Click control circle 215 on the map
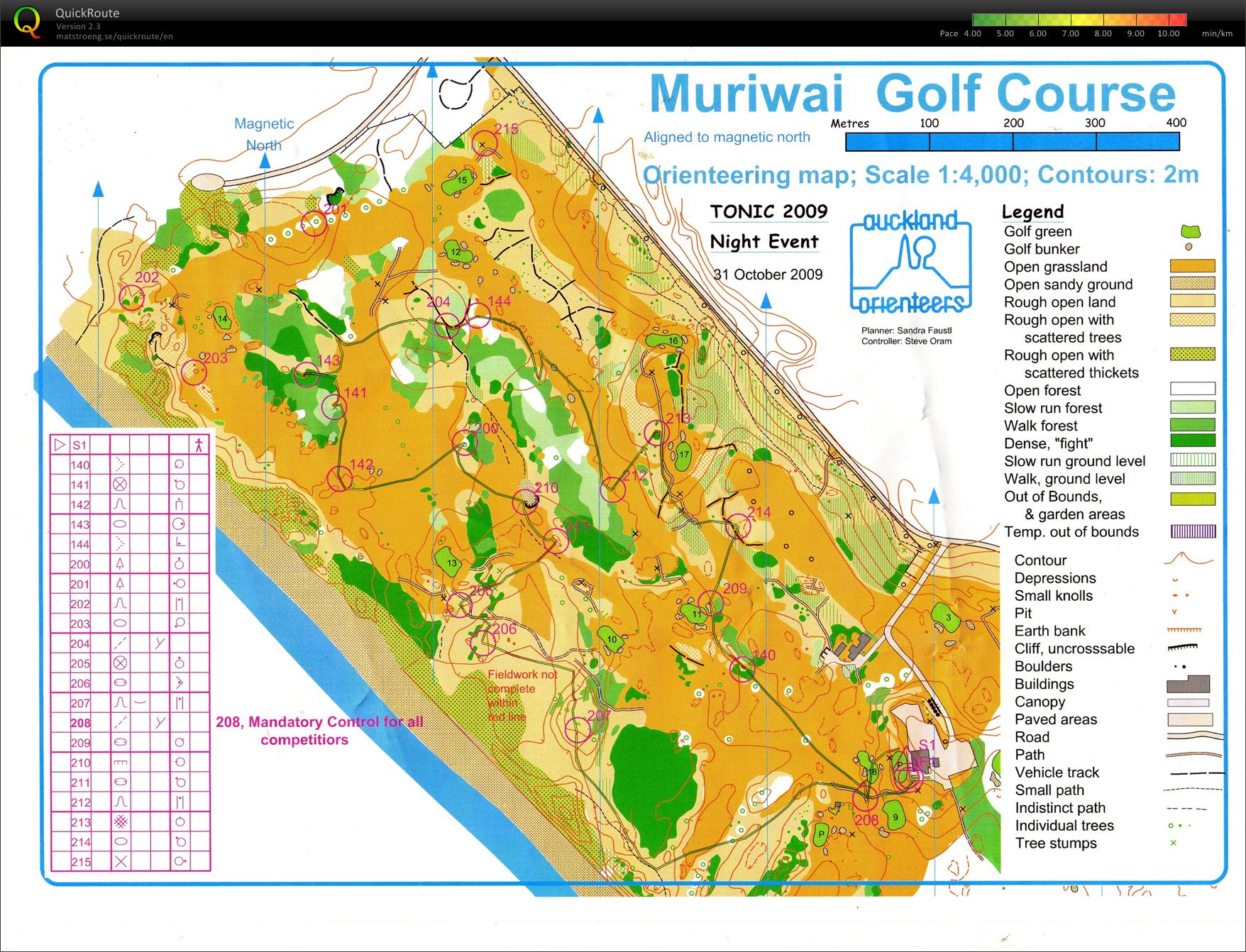 485,144
